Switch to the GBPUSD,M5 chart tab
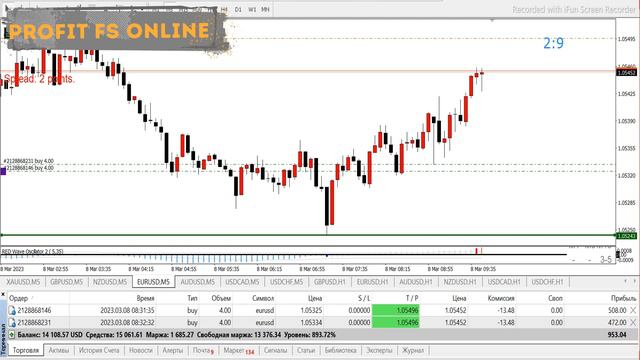Viewport: 640px width, 360px height. tap(66, 282)
